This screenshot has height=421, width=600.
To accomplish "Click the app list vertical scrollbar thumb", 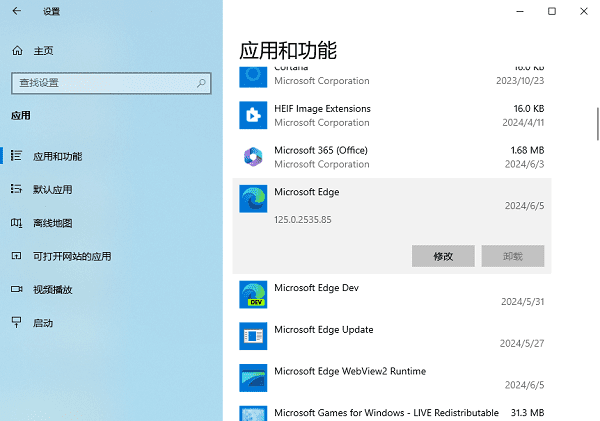I will pyautogui.click(x=598, y=124).
